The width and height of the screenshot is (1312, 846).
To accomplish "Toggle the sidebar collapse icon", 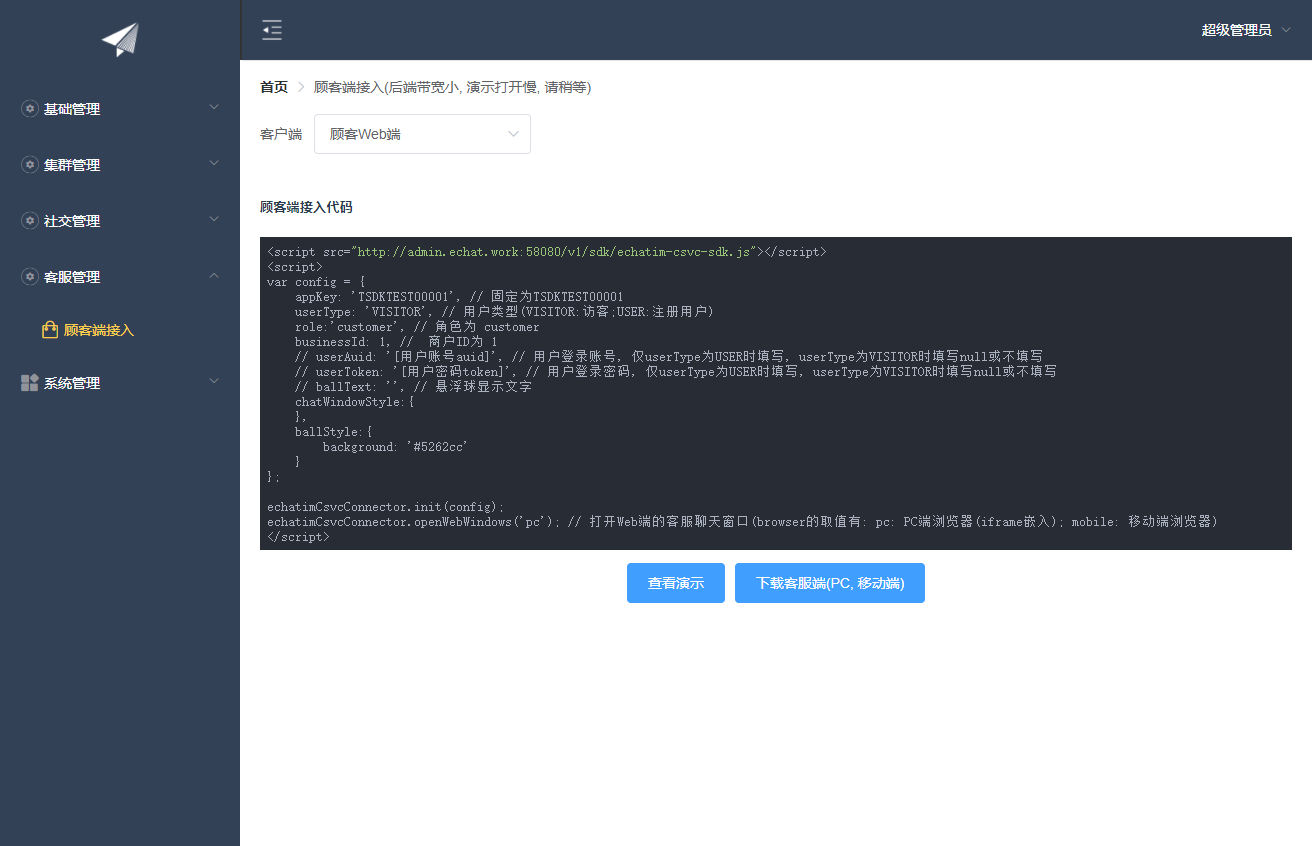I will click(x=272, y=30).
